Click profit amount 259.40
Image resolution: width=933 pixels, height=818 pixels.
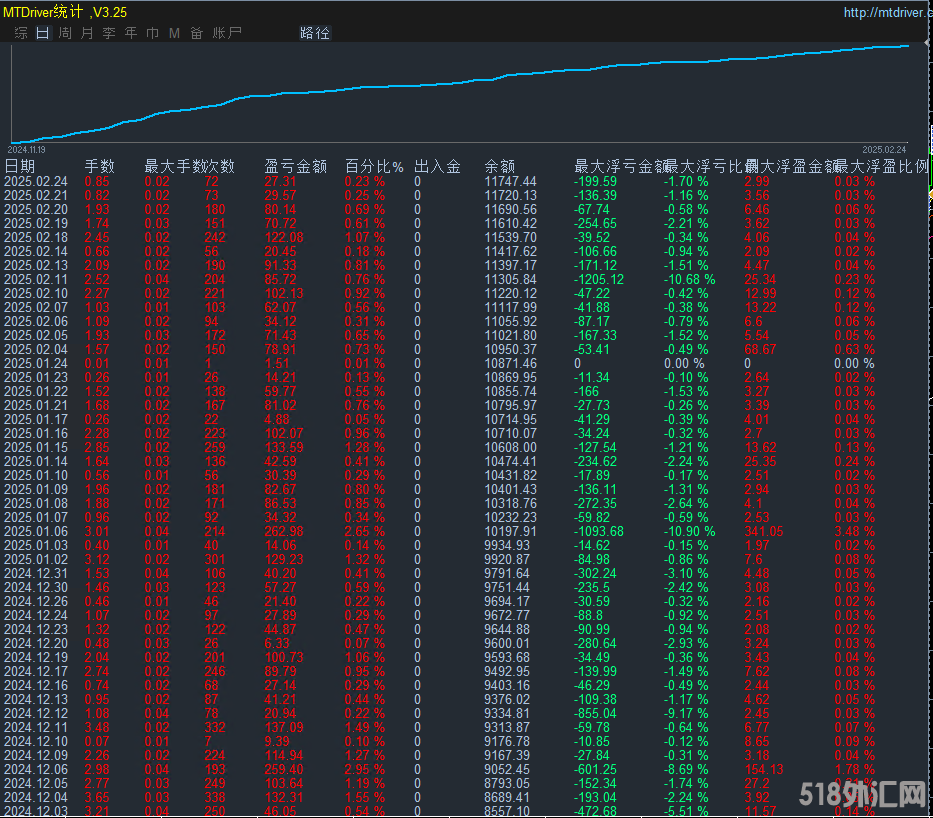tap(284, 769)
